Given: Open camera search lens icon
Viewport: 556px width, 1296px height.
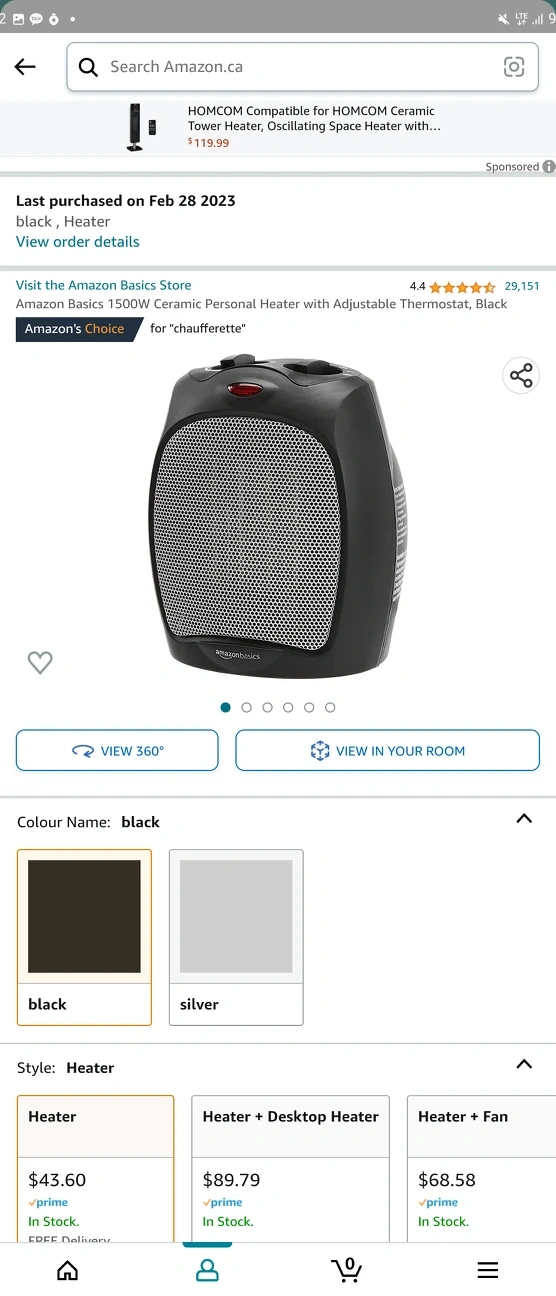Looking at the screenshot, I should [514, 67].
